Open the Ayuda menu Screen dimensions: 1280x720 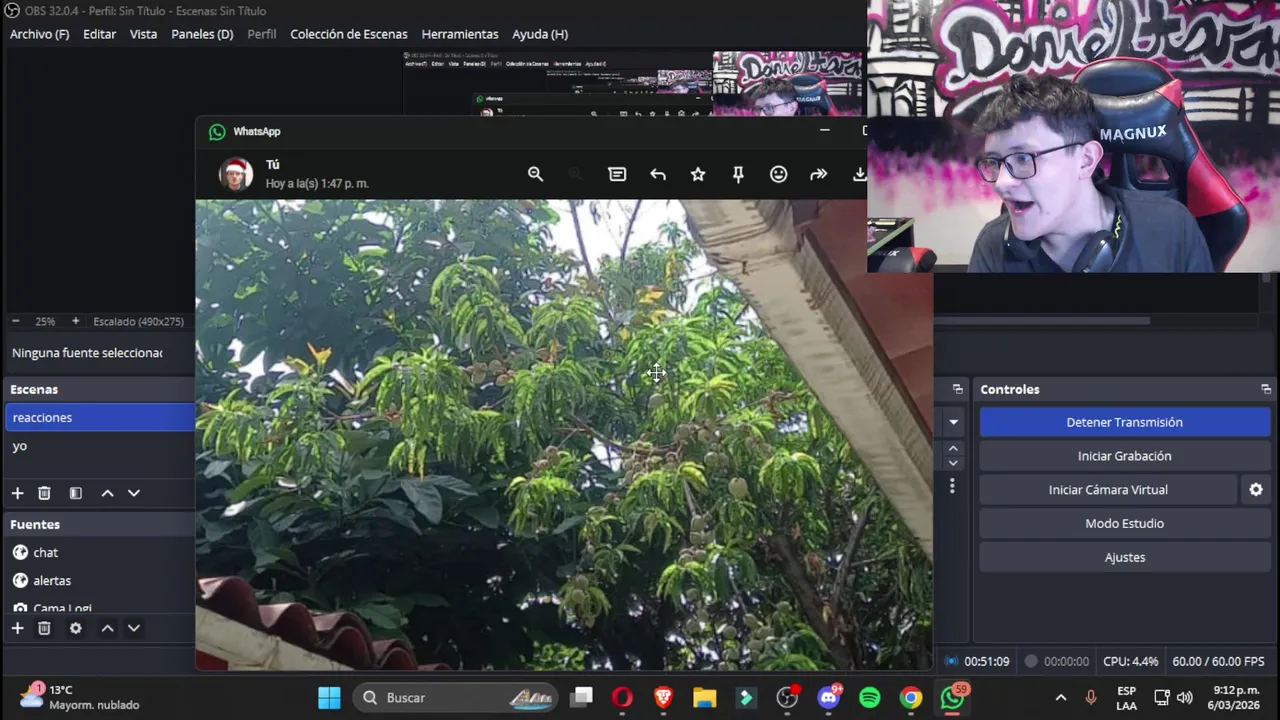[540, 34]
